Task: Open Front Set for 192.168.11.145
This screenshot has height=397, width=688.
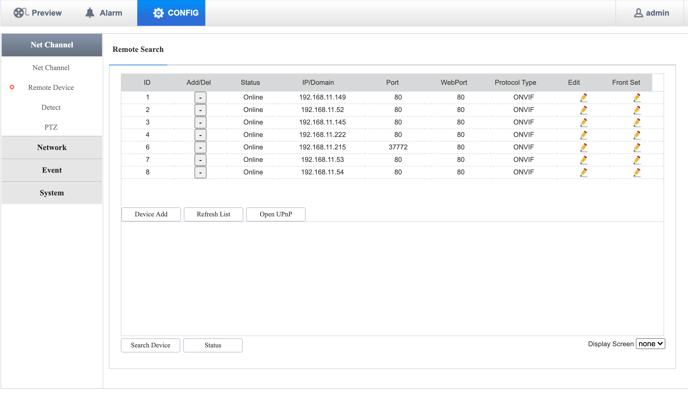Action: coord(637,122)
